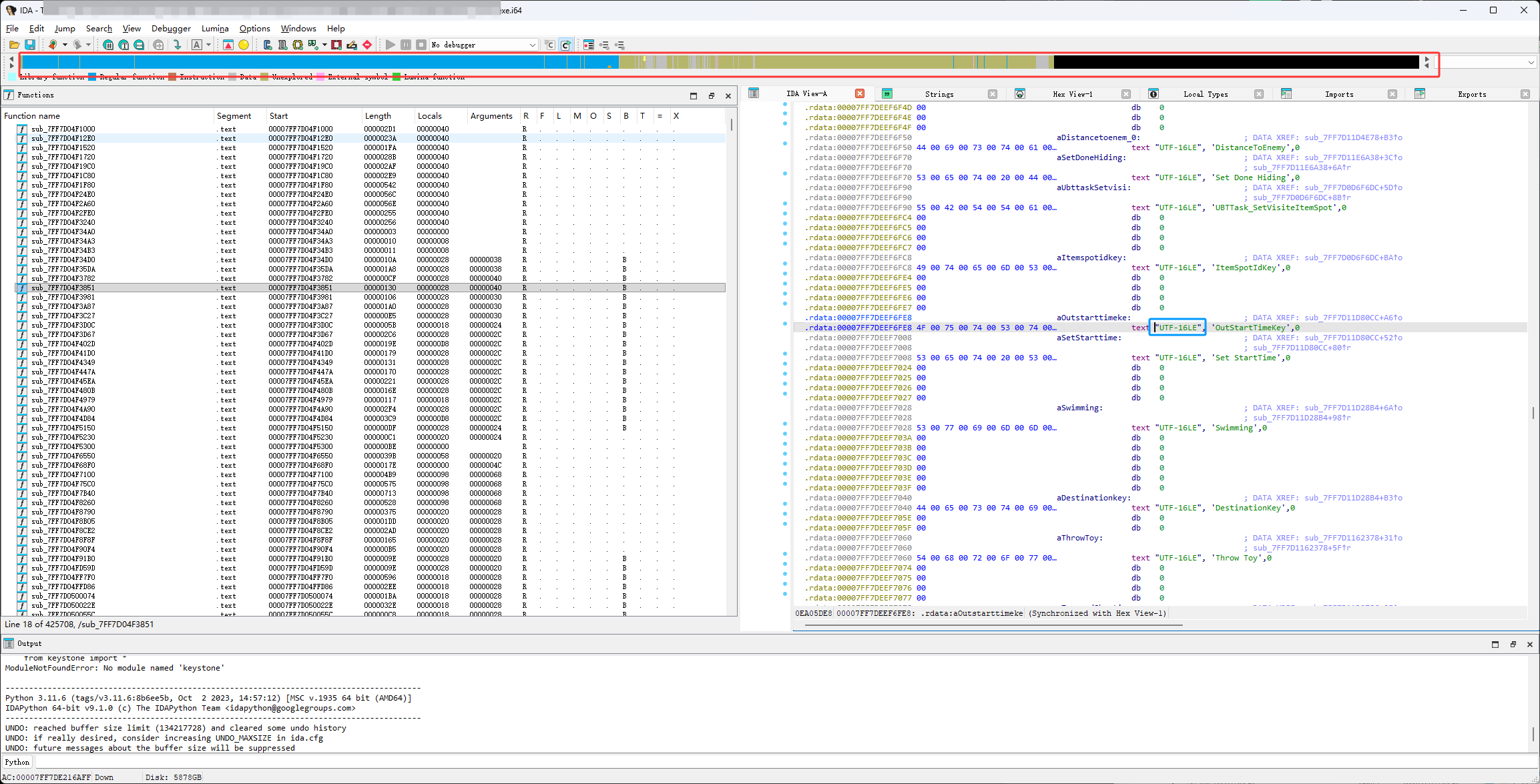This screenshot has height=784, width=1540.
Task: Click the open file folder icon
Action: pyautogui.click(x=14, y=45)
